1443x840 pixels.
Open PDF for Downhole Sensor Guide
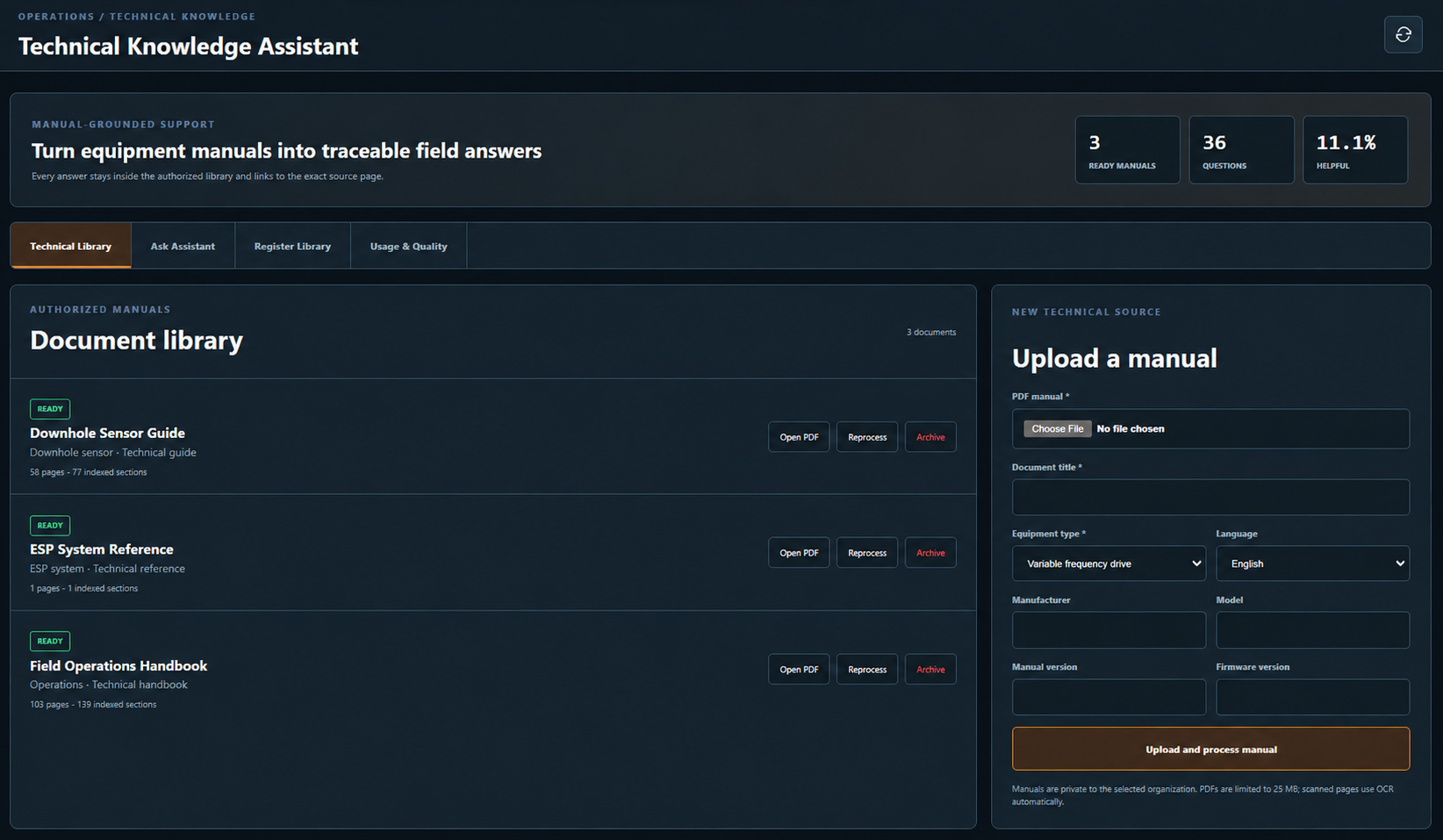pos(799,437)
